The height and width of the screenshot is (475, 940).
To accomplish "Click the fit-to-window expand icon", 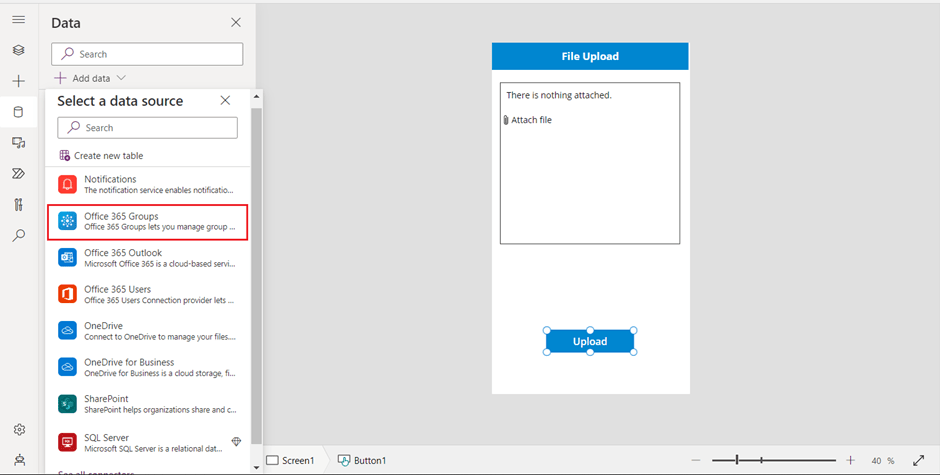I will pyautogui.click(x=919, y=461).
